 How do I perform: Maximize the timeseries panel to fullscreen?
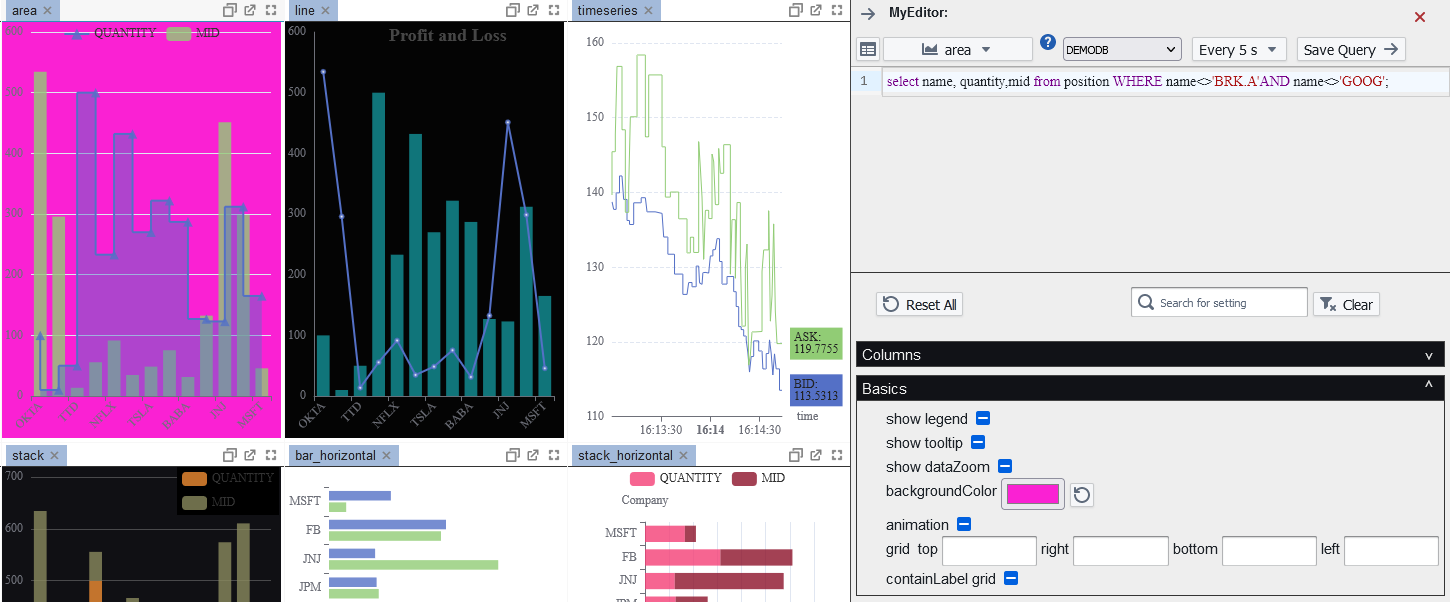point(837,11)
